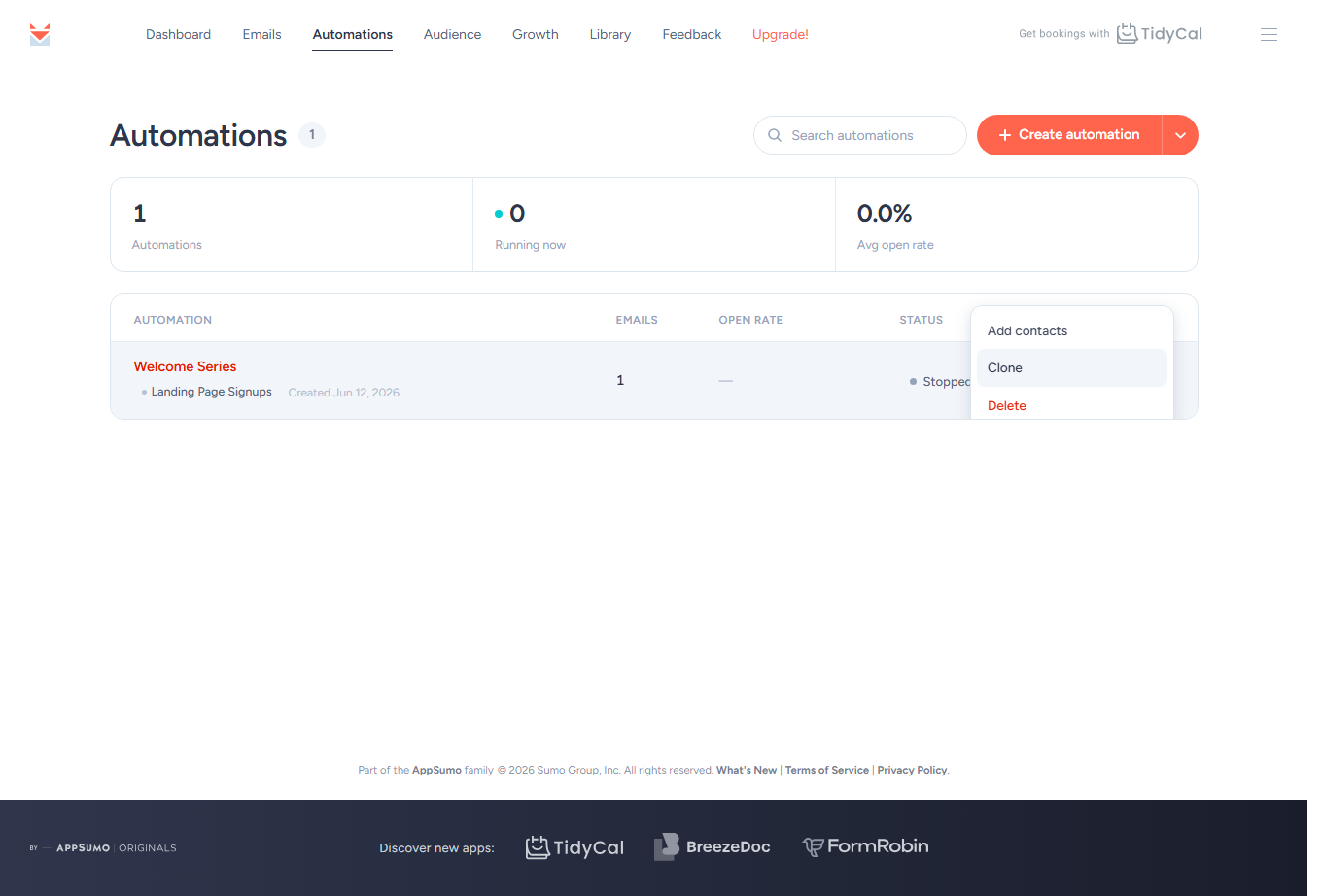Open the Library tab
This screenshot has width=1322, height=896.
point(609,34)
